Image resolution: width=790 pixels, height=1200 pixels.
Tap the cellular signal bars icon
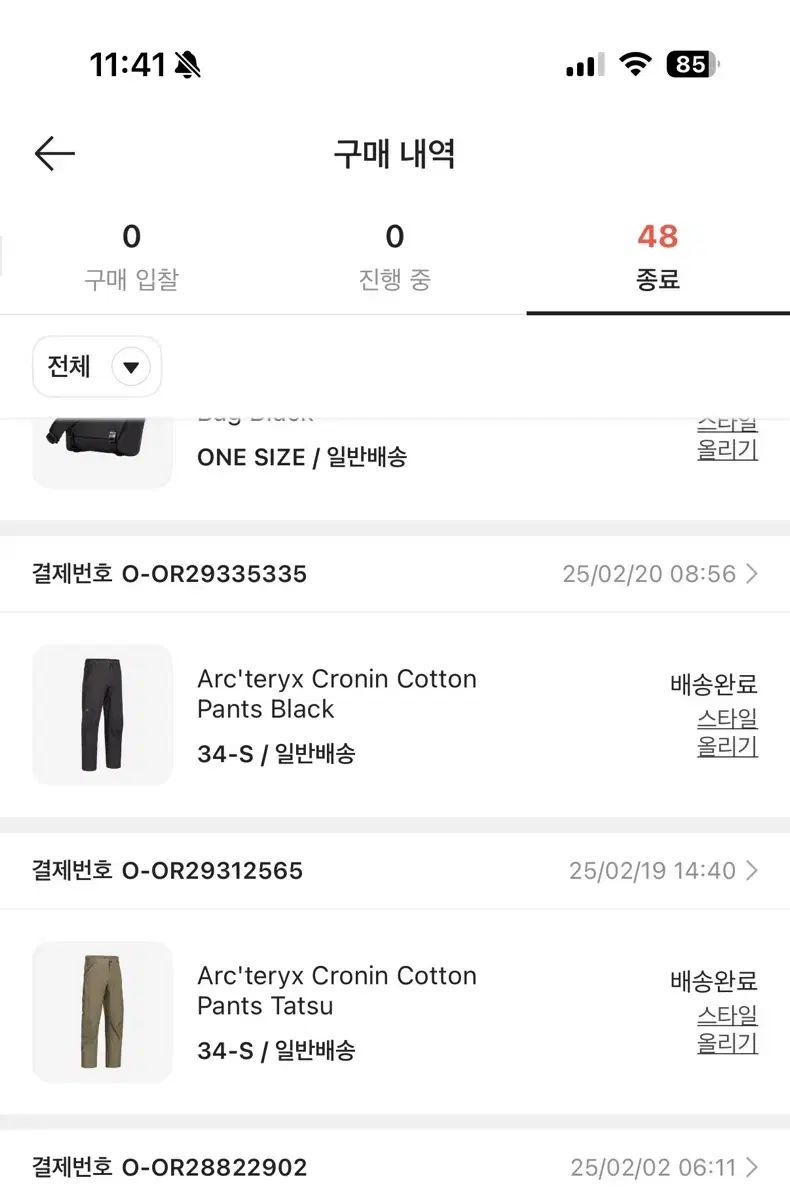pos(585,65)
